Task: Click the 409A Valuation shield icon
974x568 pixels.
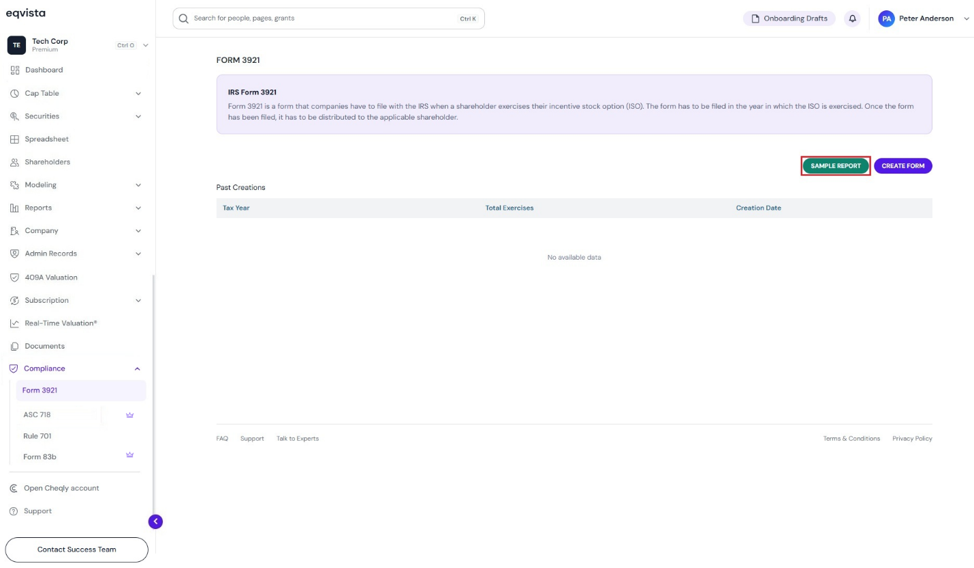Action: [14, 278]
